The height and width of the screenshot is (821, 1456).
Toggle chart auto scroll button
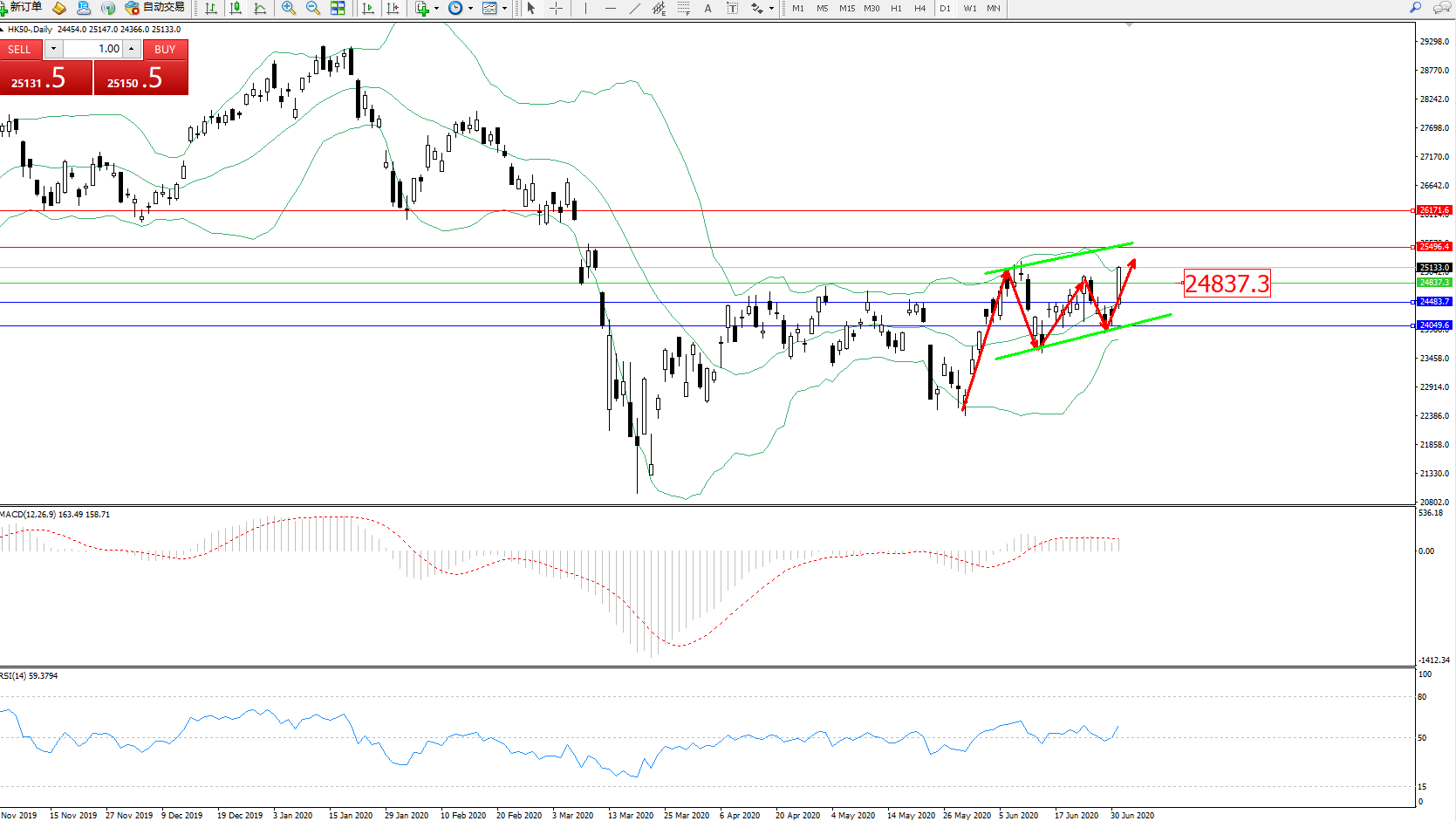pos(368,8)
